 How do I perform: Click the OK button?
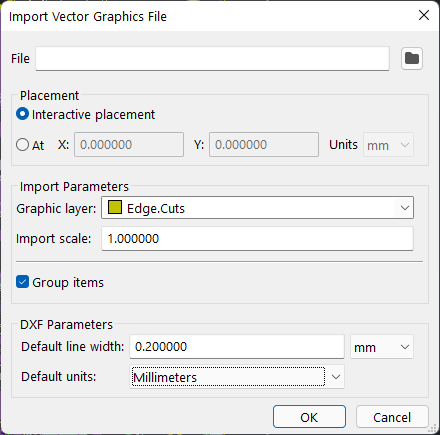309,417
